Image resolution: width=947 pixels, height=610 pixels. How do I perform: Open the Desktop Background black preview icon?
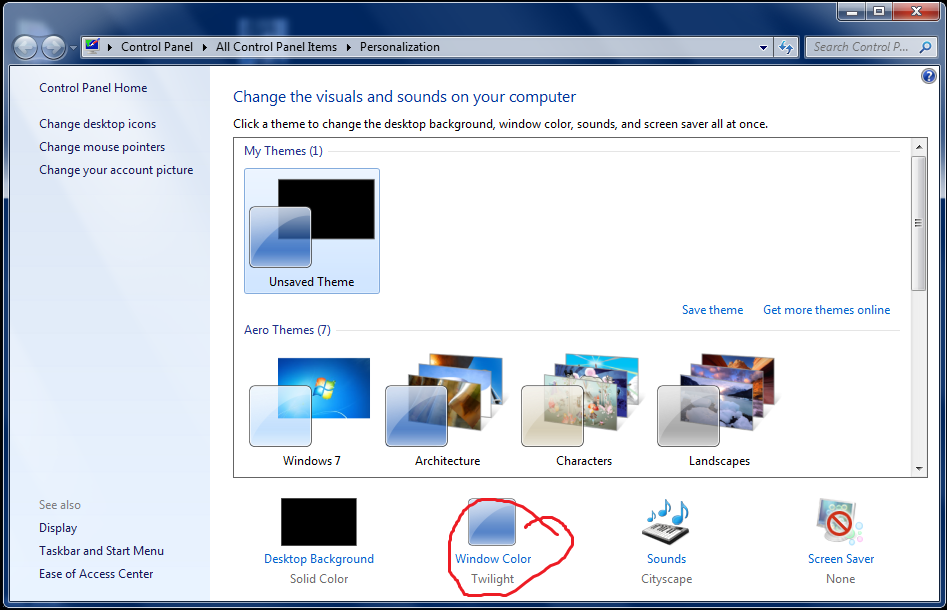tap(319, 522)
